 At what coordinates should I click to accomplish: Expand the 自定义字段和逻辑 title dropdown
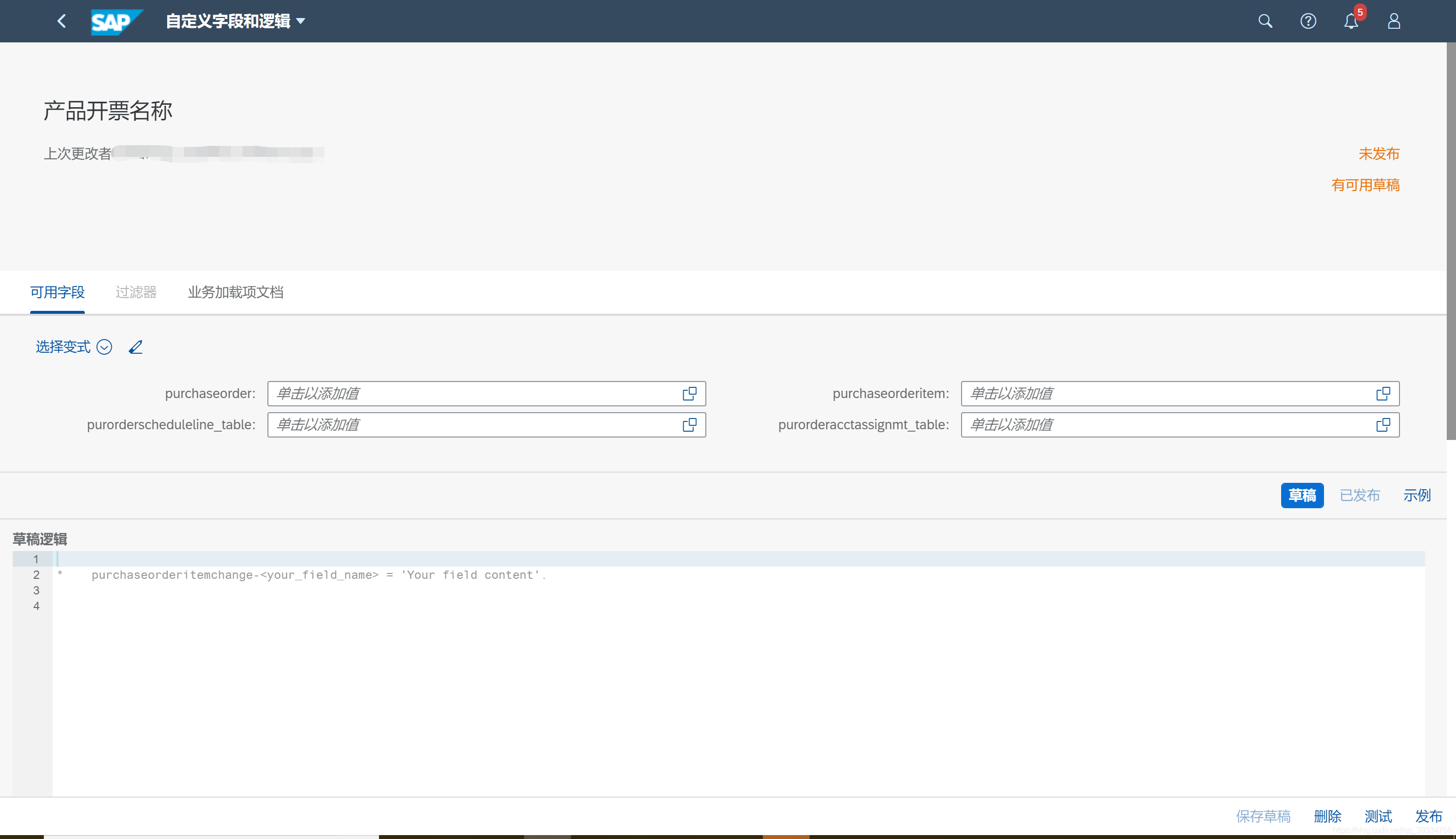pos(236,21)
